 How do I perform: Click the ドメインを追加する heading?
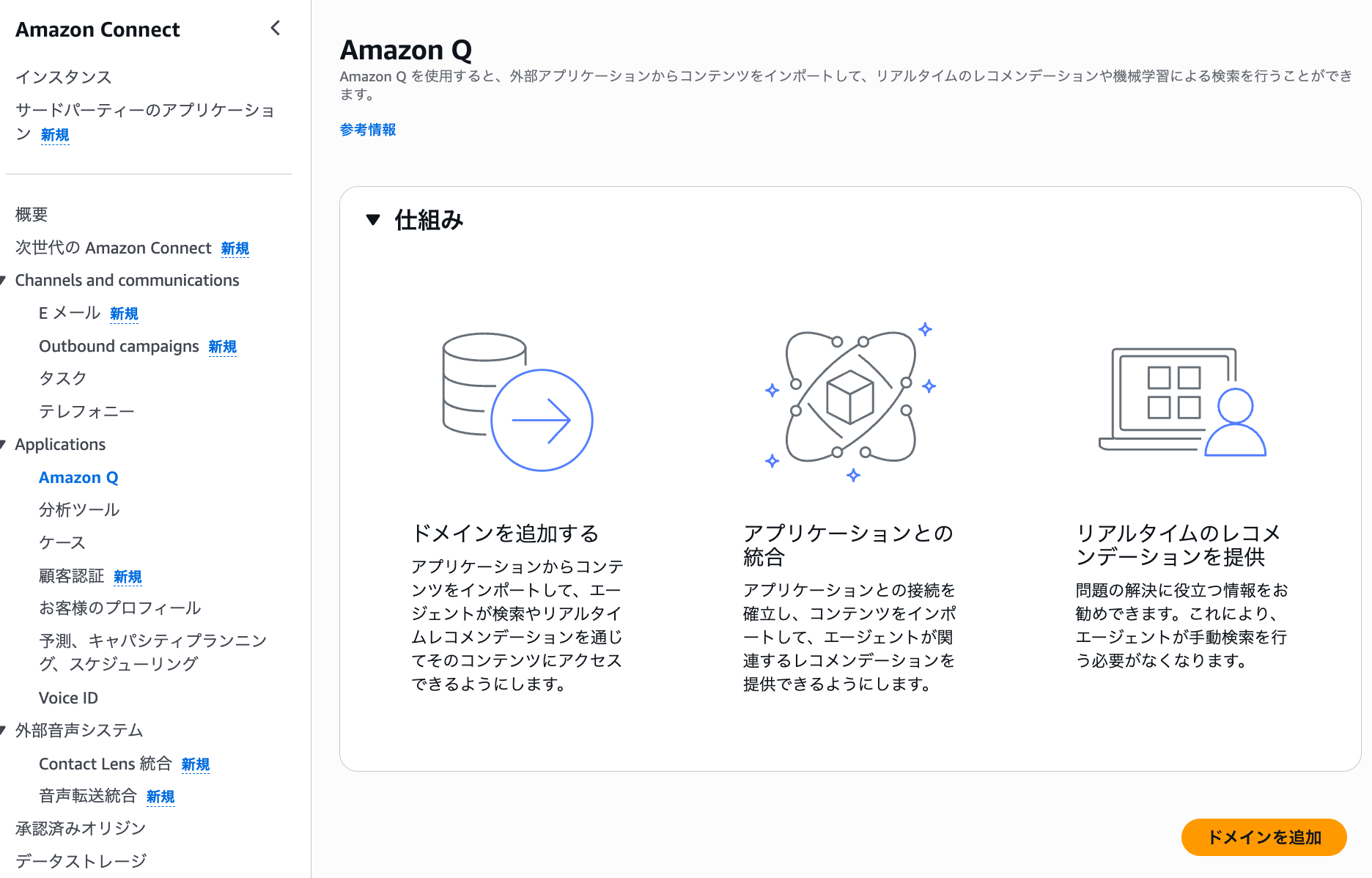pos(506,533)
